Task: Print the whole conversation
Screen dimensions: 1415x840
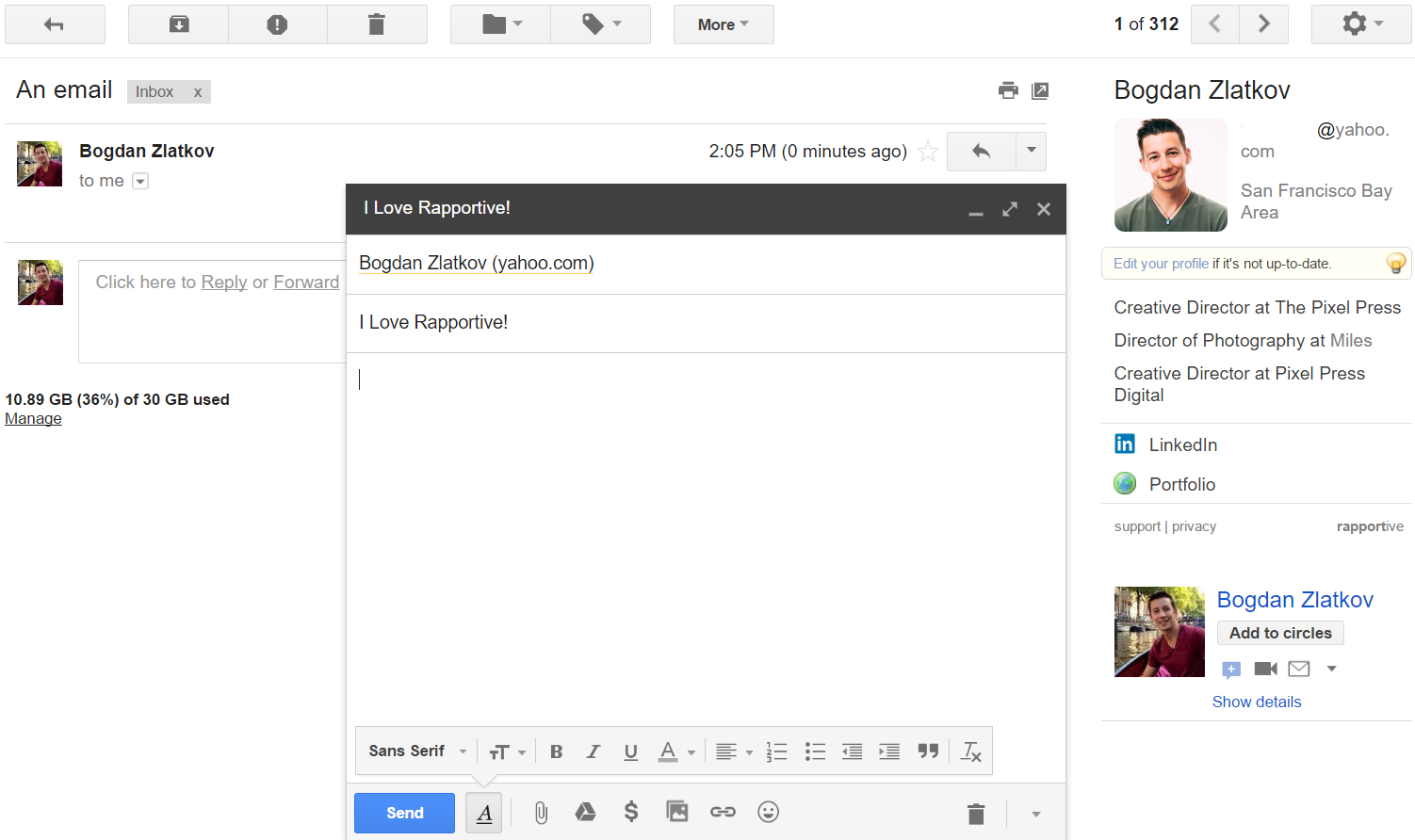Action: 1008,90
